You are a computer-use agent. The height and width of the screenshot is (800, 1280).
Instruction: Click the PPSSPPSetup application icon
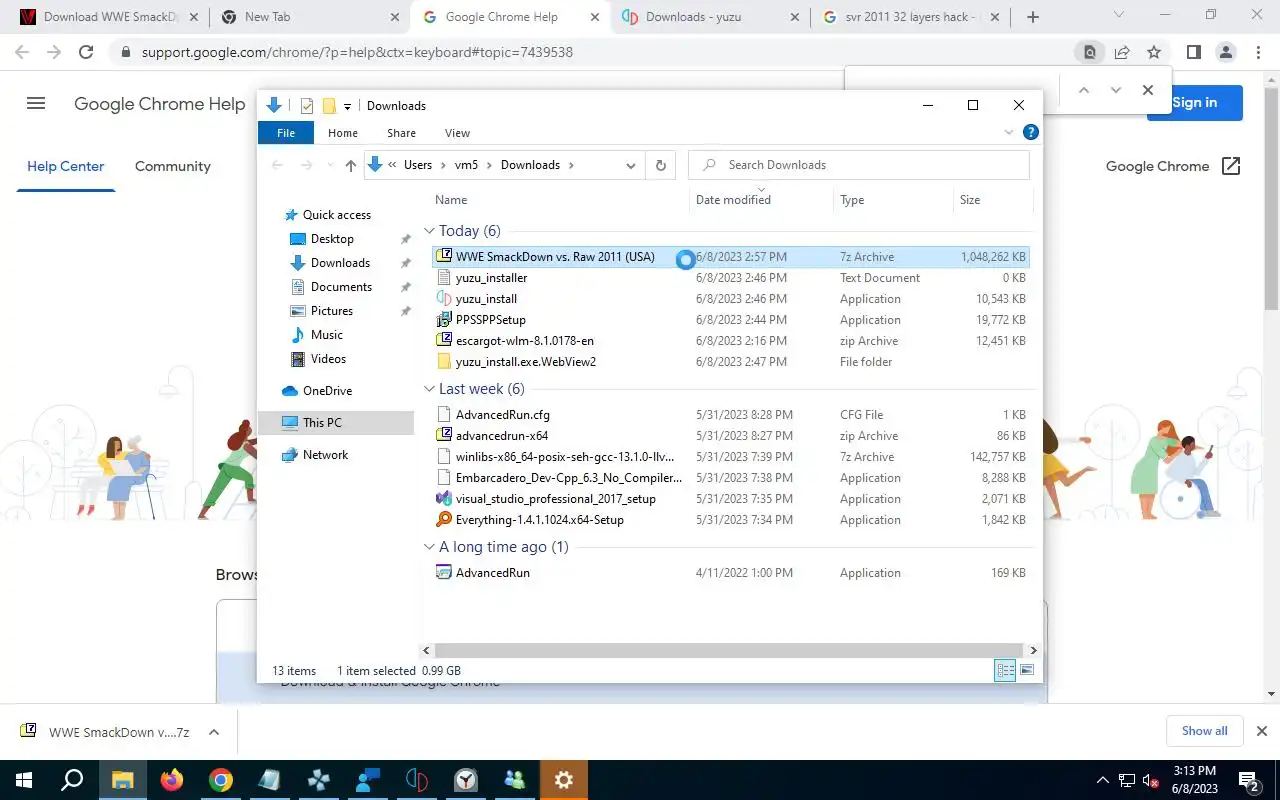click(x=445, y=320)
